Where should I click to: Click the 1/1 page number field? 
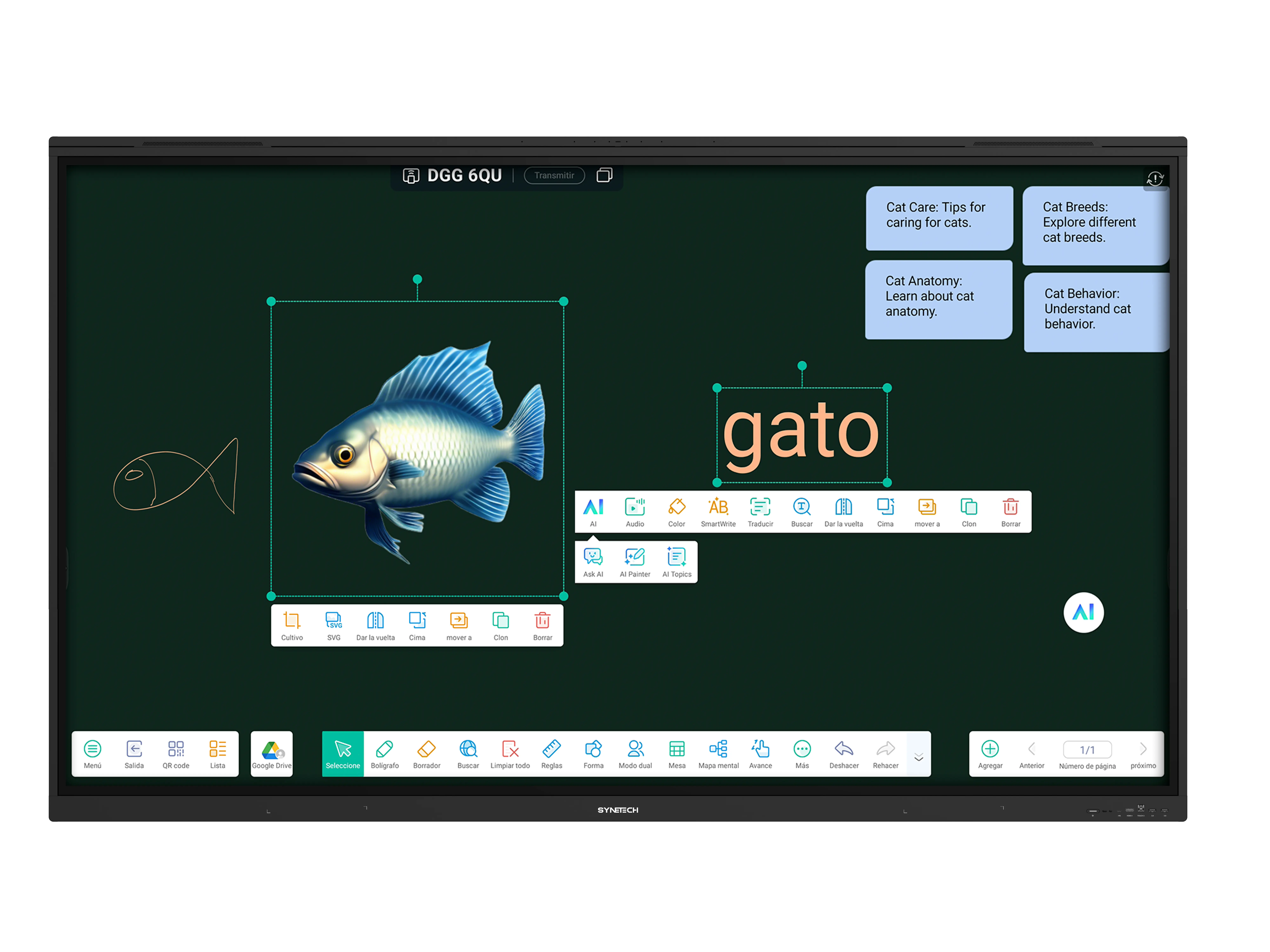1087,749
